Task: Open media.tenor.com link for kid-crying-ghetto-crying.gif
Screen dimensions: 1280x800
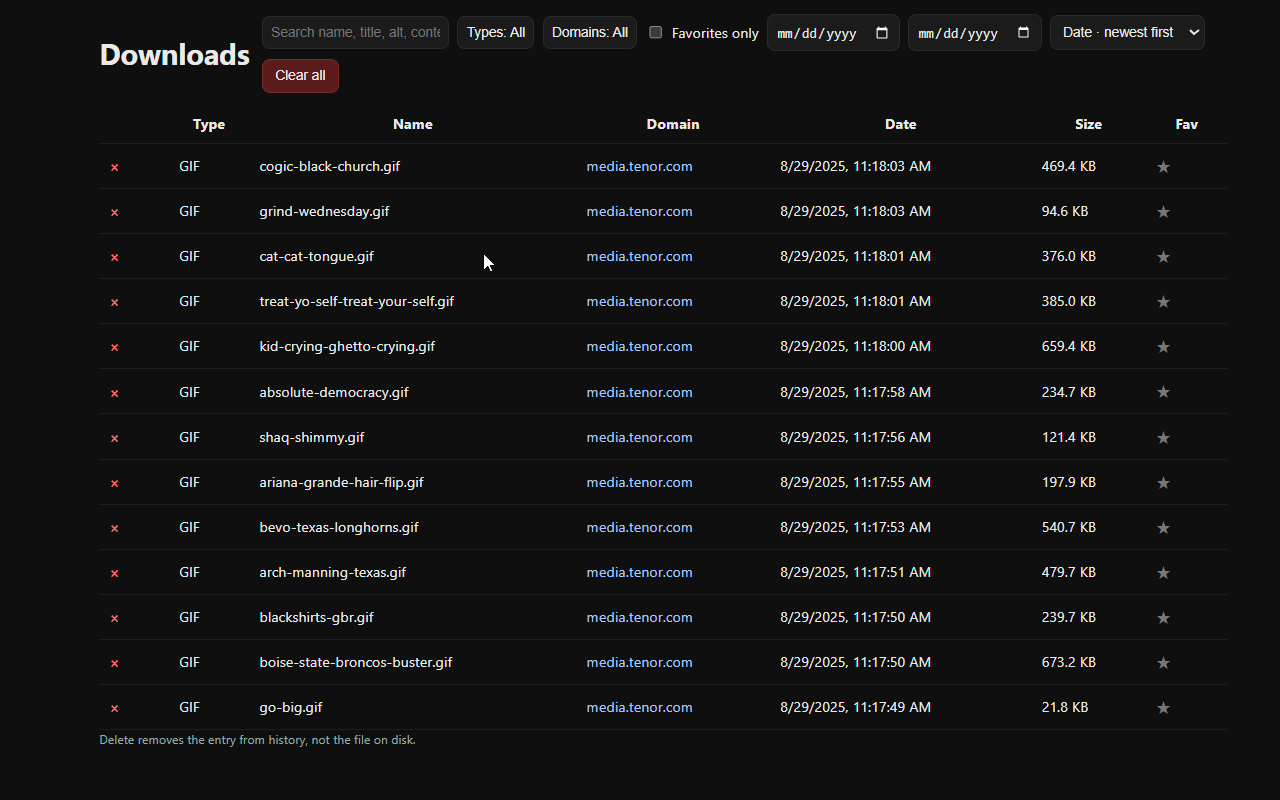Action: point(639,346)
